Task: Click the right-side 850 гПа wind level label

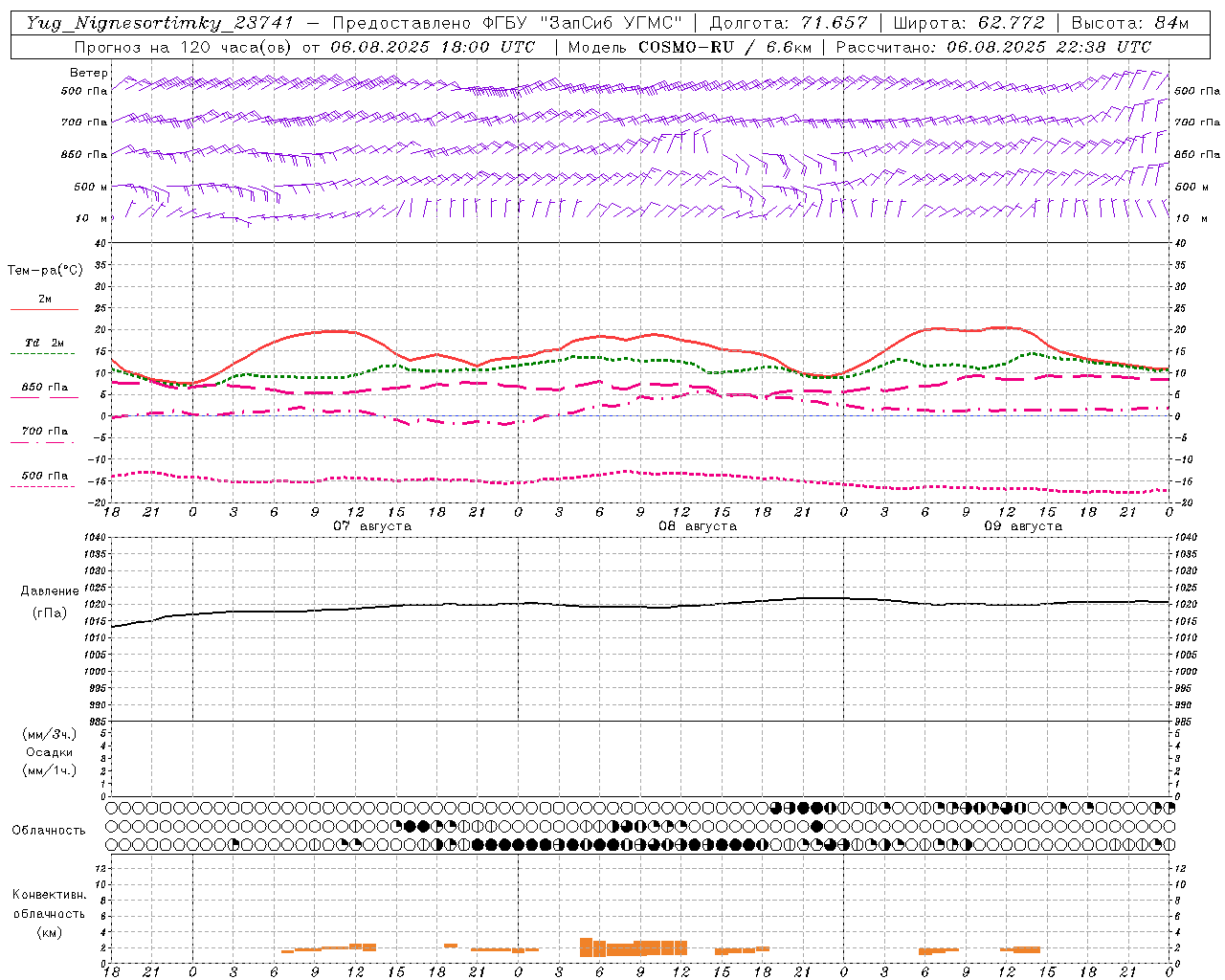Action: point(1197,154)
